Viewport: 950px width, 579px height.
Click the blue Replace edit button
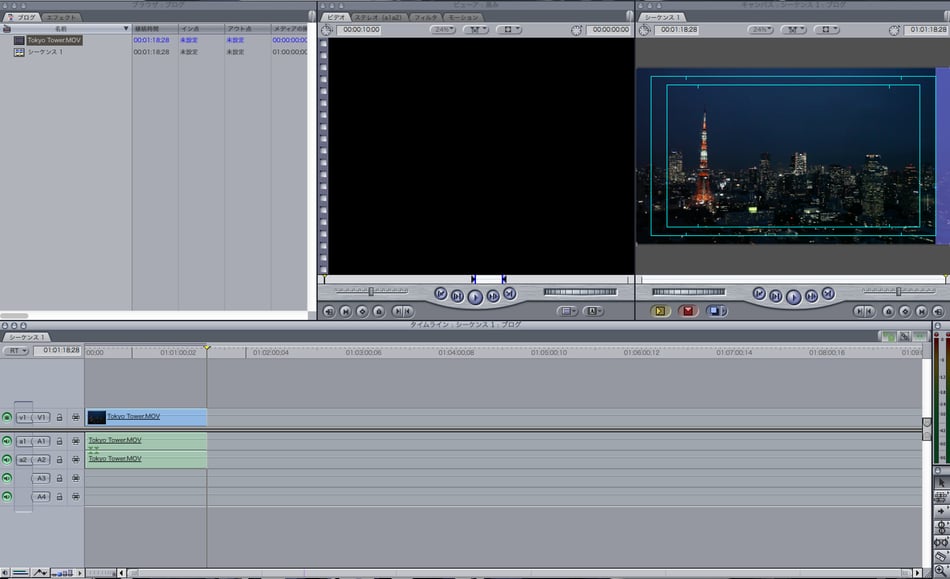[x=716, y=311]
